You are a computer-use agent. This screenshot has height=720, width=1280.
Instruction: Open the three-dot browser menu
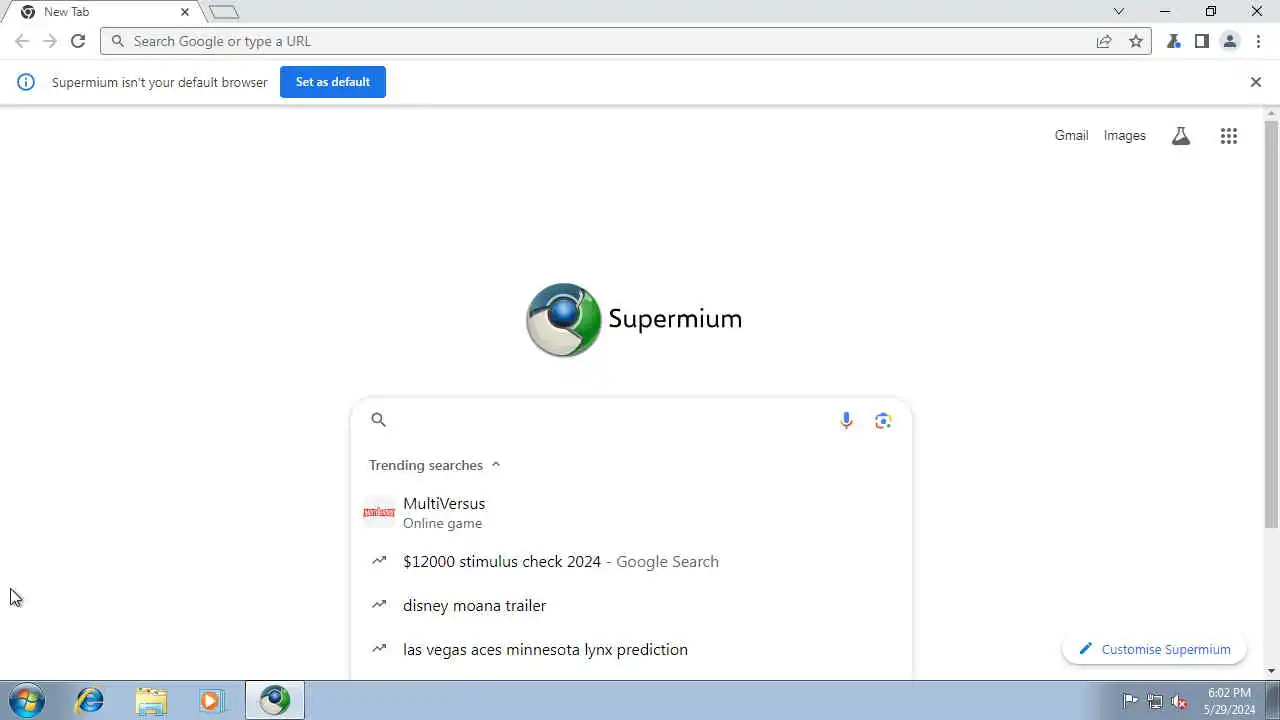pyautogui.click(x=1258, y=41)
